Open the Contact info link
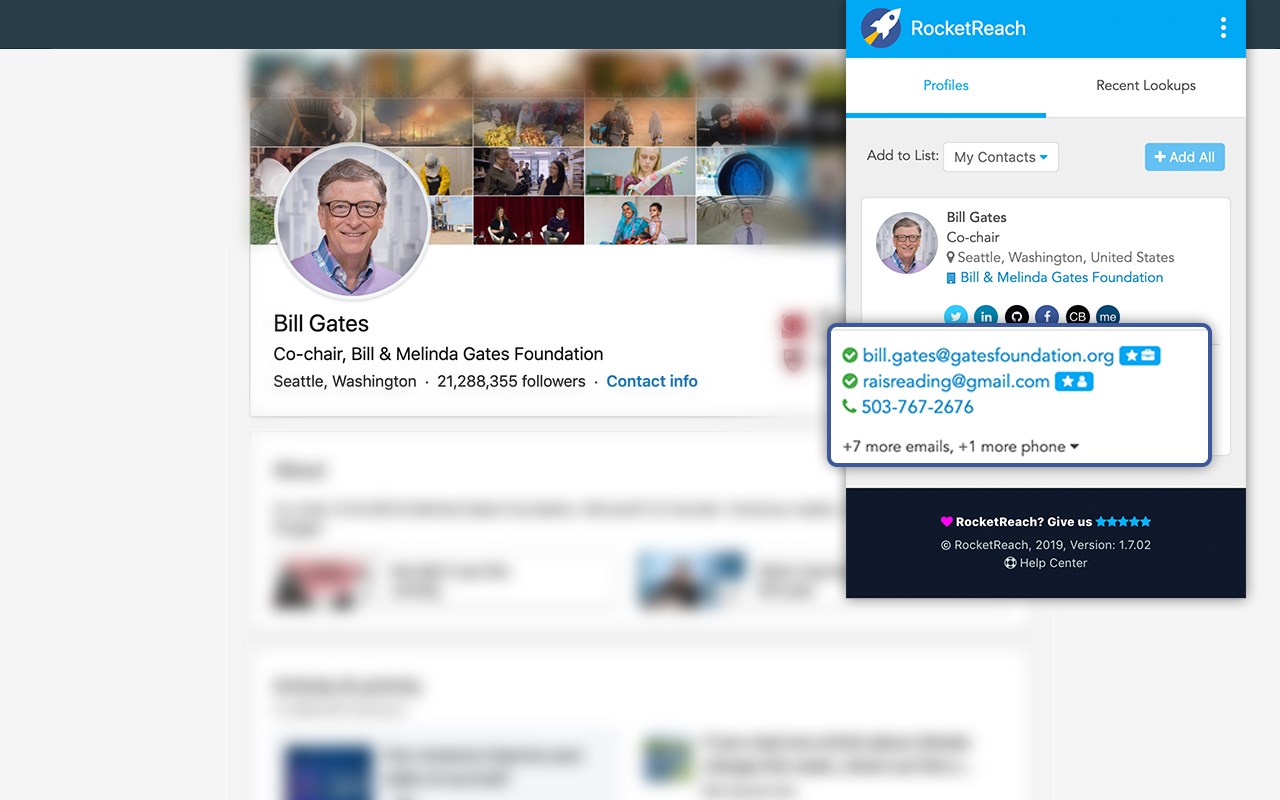The width and height of the screenshot is (1280, 800). click(x=652, y=381)
